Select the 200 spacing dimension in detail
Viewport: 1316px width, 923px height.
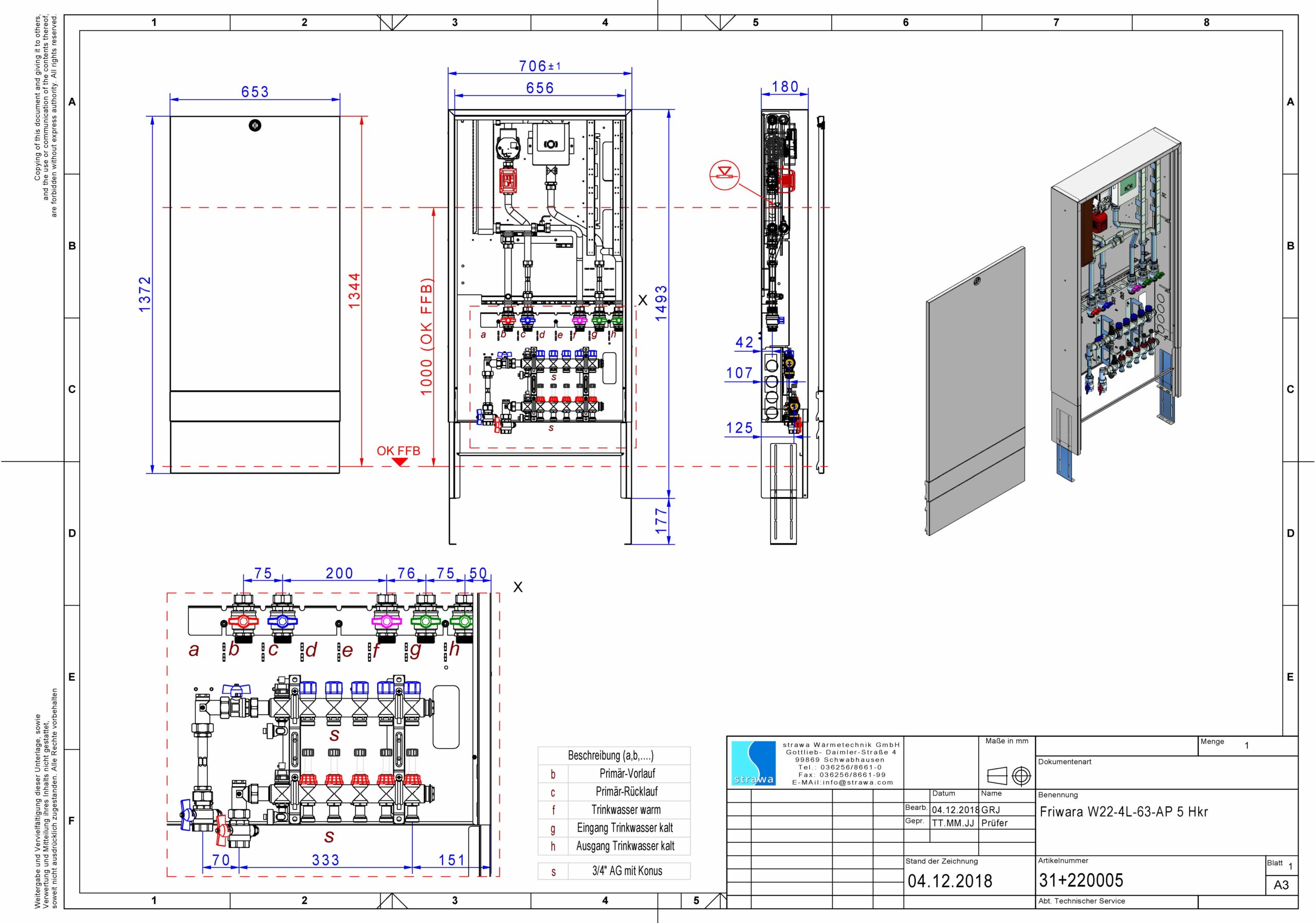click(339, 573)
